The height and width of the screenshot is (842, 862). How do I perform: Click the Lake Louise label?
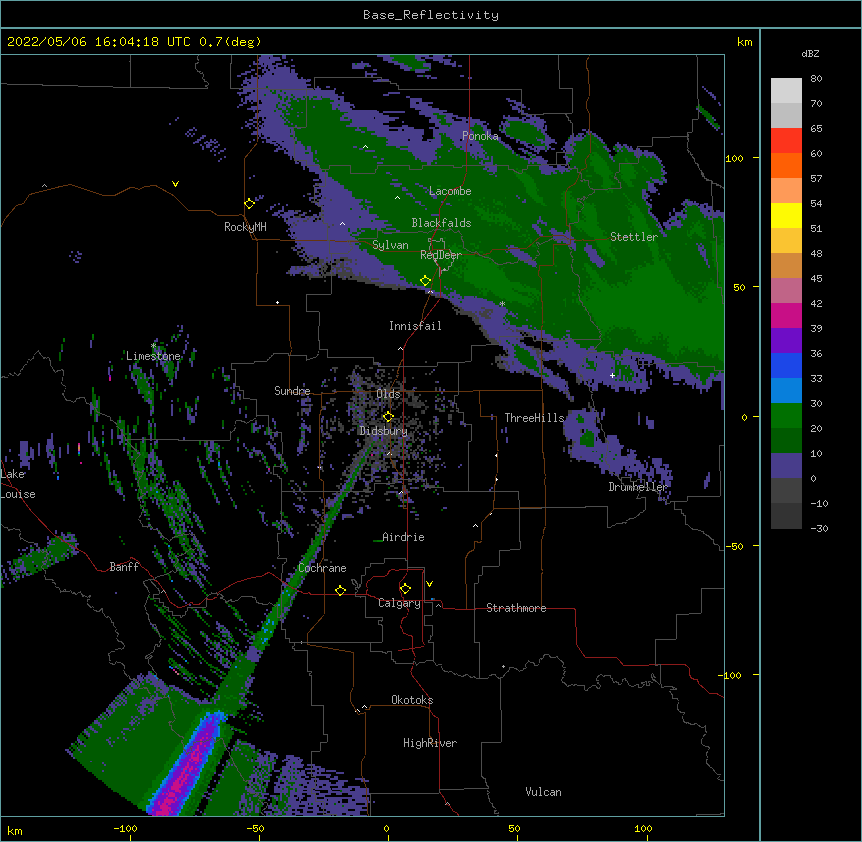(x=18, y=484)
